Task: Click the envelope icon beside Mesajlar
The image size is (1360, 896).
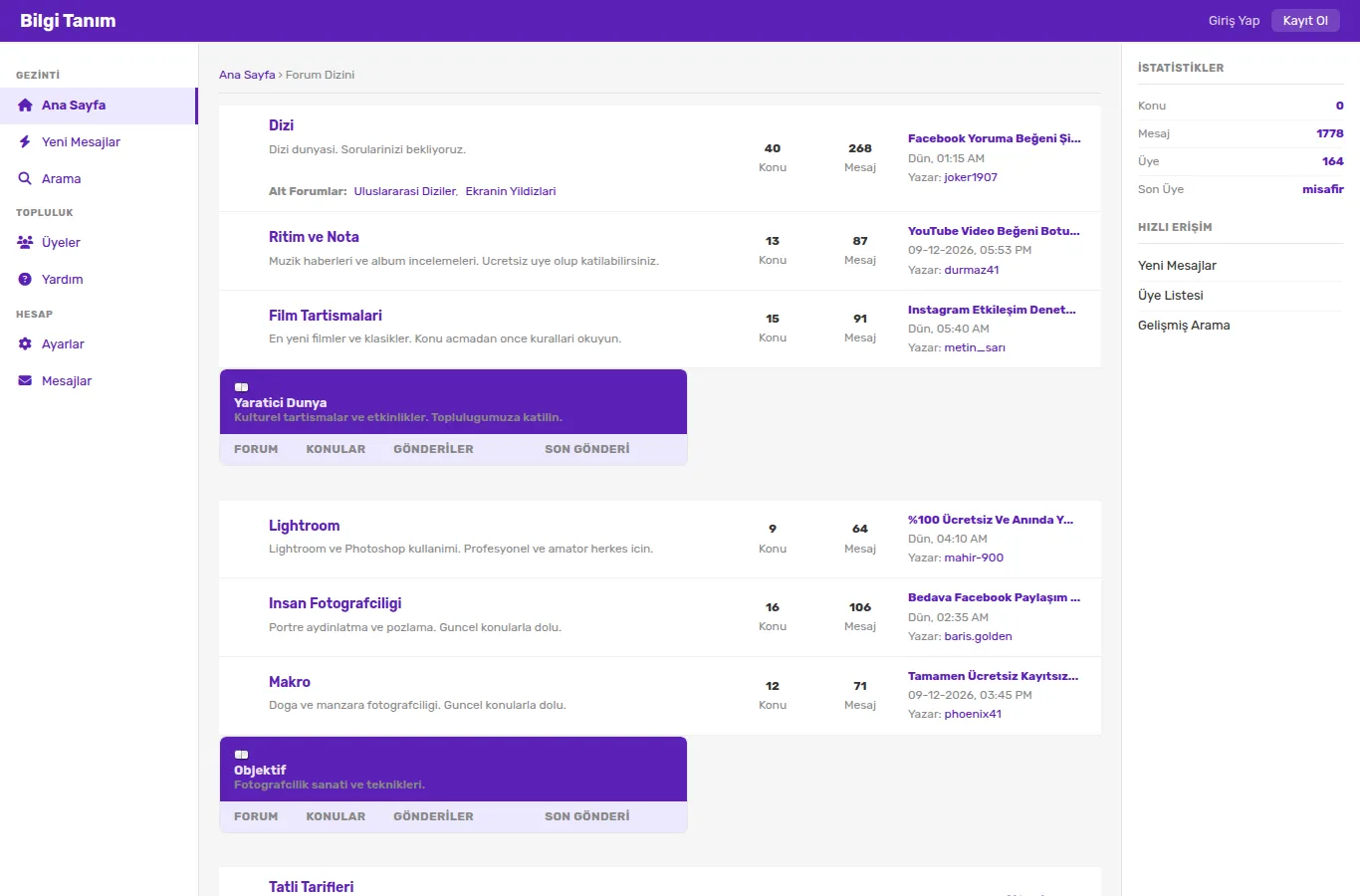Action: click(x=25, y=381)
